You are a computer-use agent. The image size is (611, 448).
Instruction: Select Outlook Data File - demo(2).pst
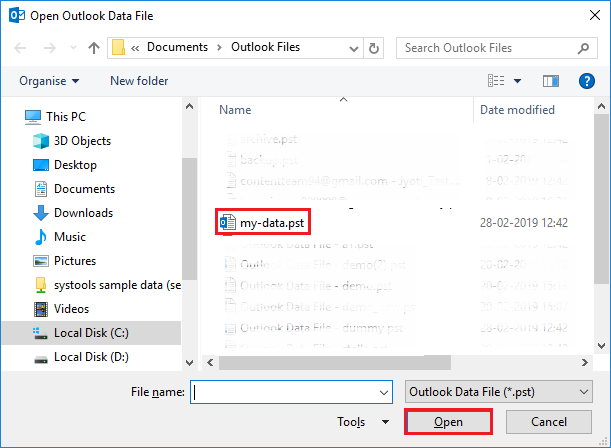pyautogui.click(x=323, y=265)
